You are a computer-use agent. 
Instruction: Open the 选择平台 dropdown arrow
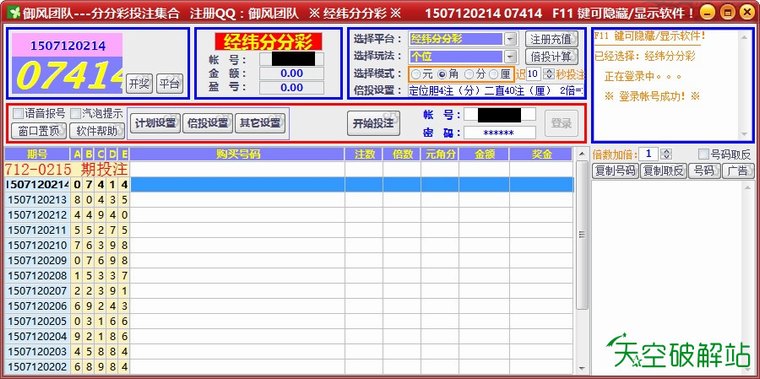(x=510, y=39)
